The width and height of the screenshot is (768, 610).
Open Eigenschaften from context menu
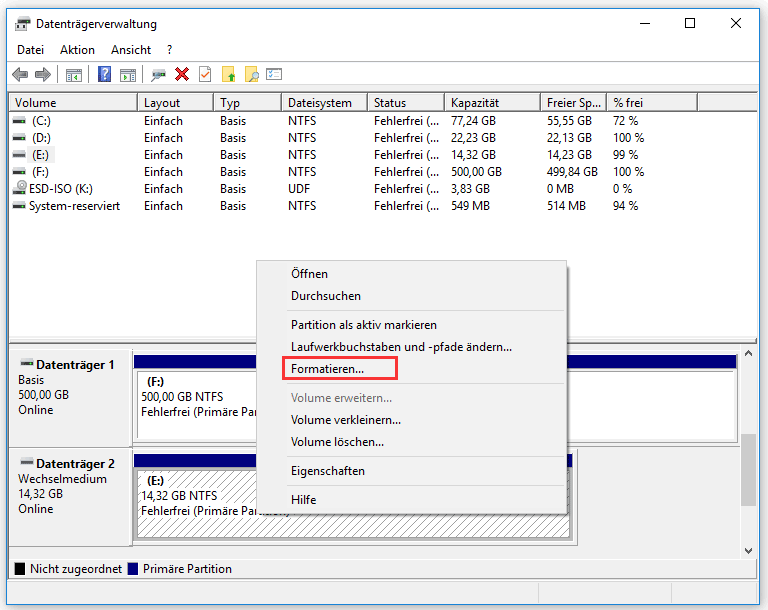tap(411, 471)
